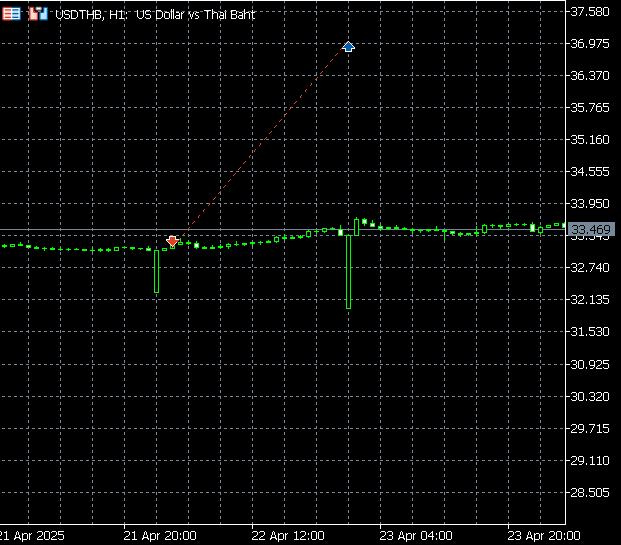621x545 pixels.
Task: Click the 22 Apr 12:00 time label
Action: (288, 535)
